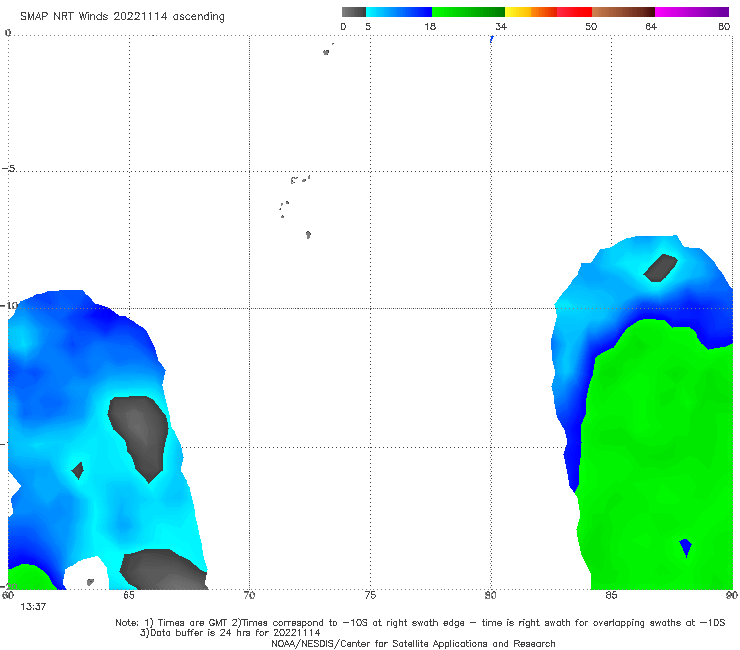
Task: Click the longitude label '85' on the bottom axis
Action: (611, 595)
